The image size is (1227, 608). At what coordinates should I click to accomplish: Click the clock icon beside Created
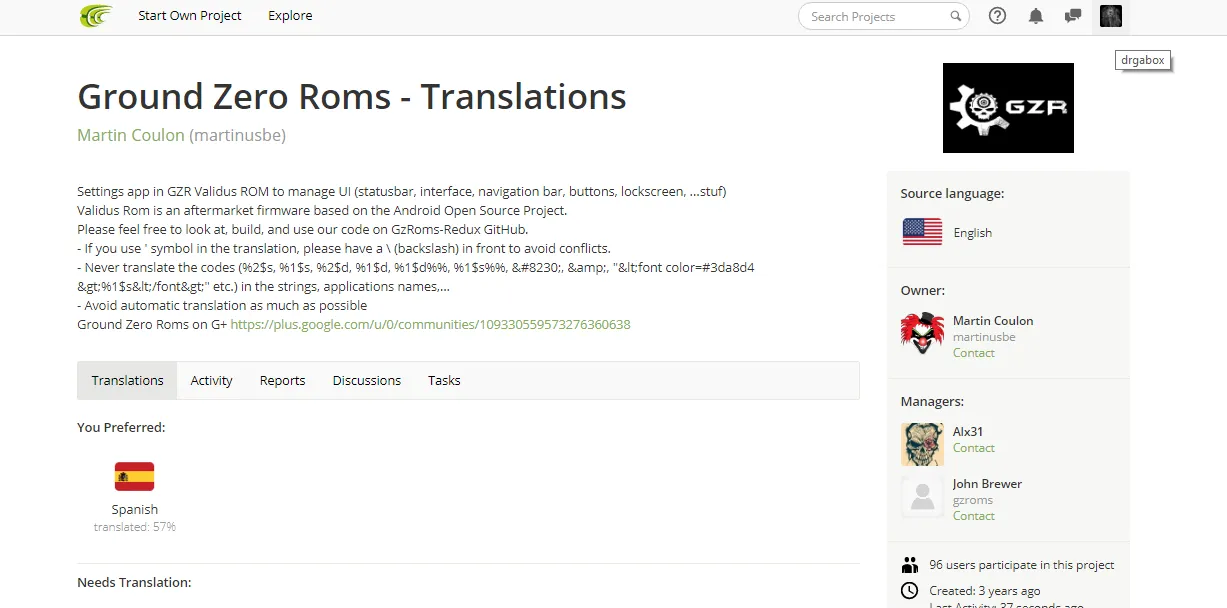click(x=910, y=591)
